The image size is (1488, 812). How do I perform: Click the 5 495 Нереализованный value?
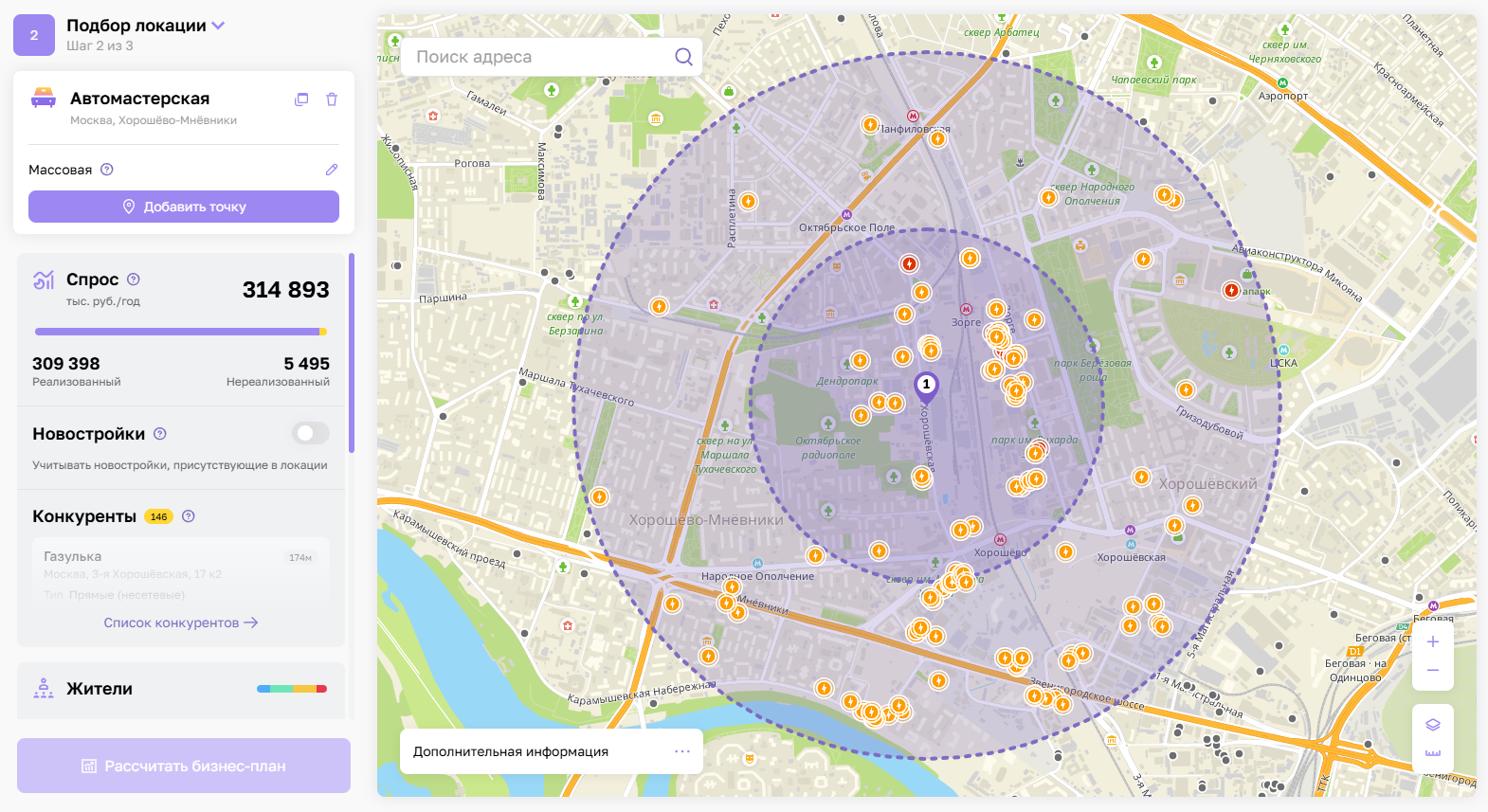[307, 364]
